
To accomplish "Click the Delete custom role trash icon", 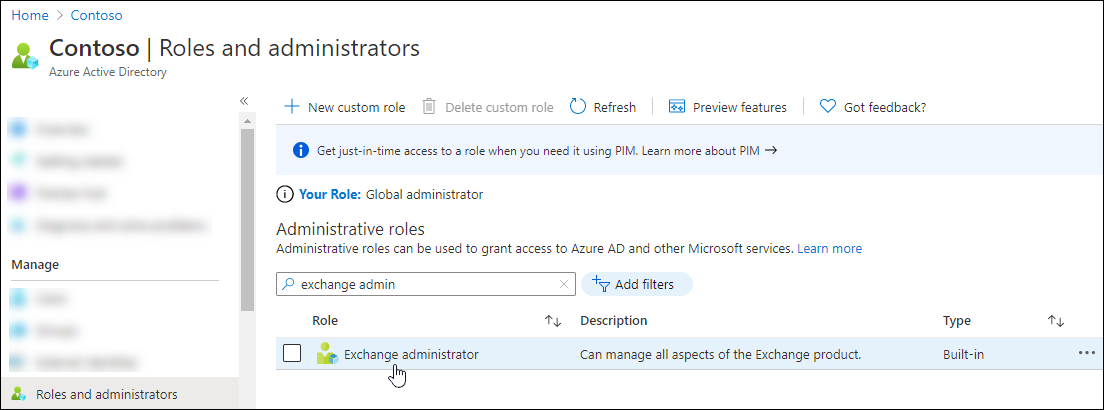I will coord(429,107).
